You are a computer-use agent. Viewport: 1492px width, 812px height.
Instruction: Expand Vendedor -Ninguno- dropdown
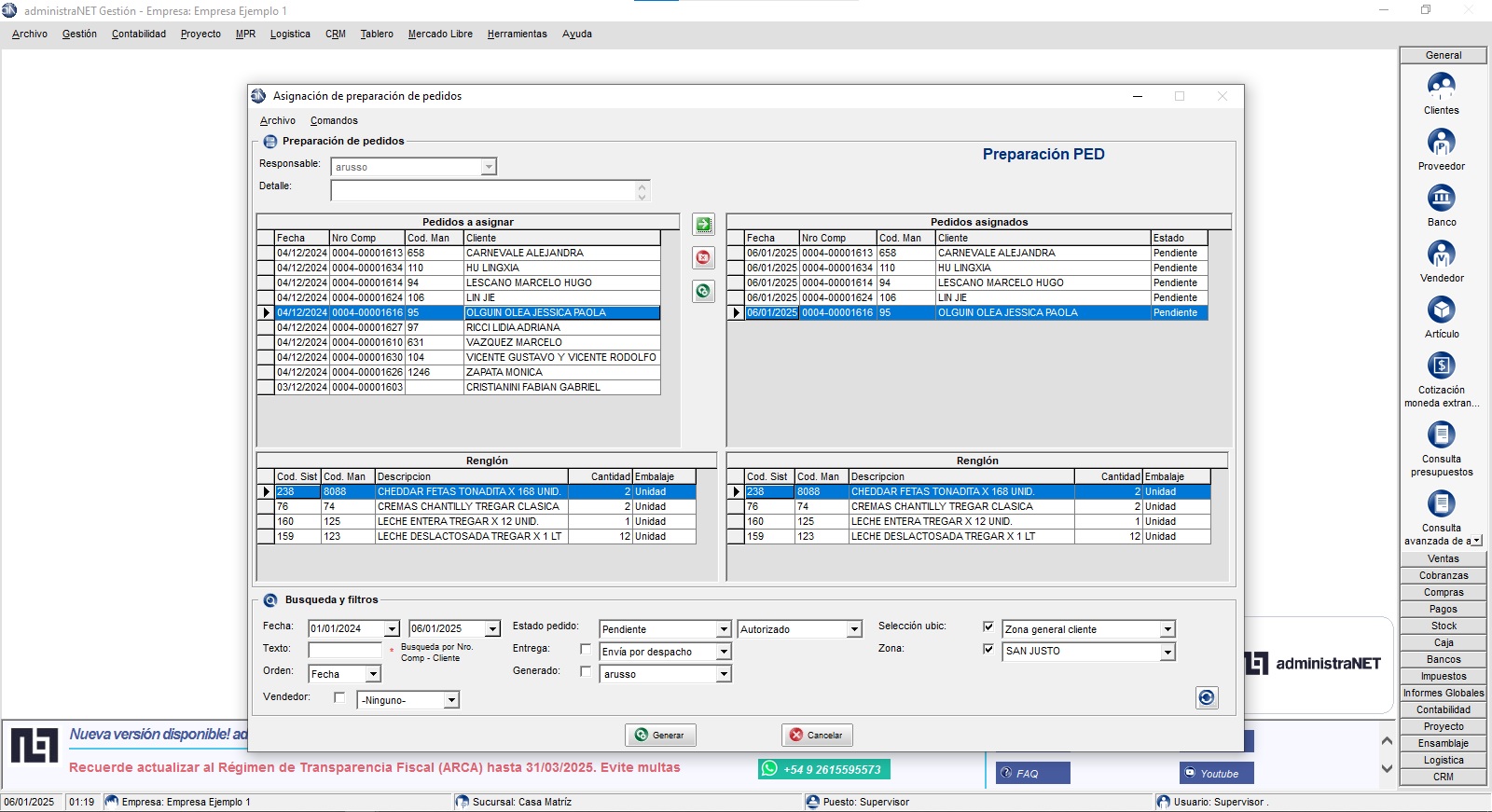point(451,700)
